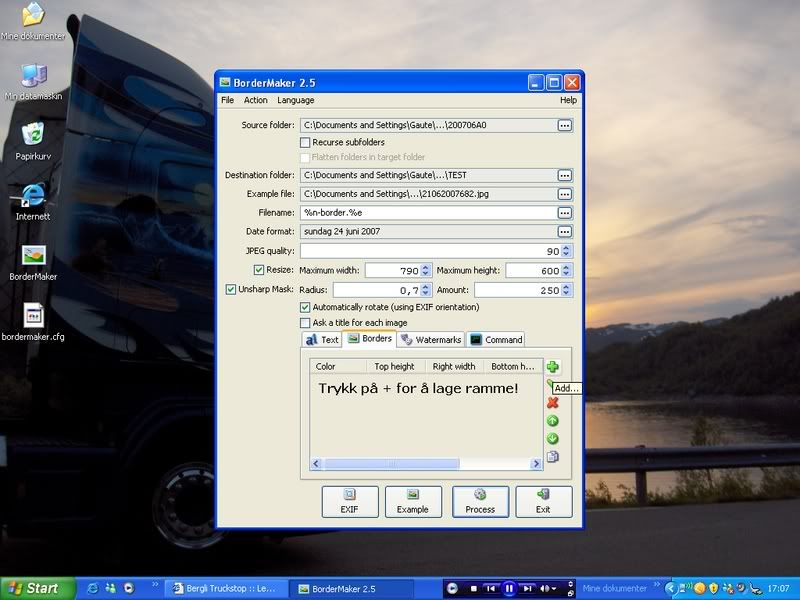Open the Windows Start menu
Screen dimensions: 800x600
pos(37,588)
